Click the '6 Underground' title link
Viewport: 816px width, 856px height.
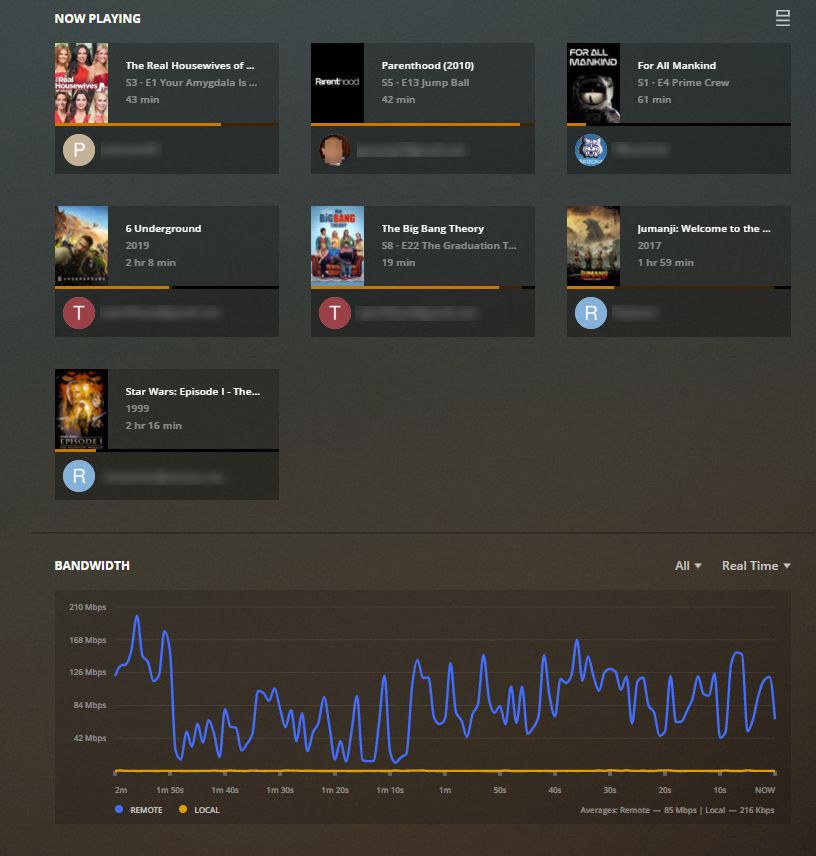(x=163, y=229)
